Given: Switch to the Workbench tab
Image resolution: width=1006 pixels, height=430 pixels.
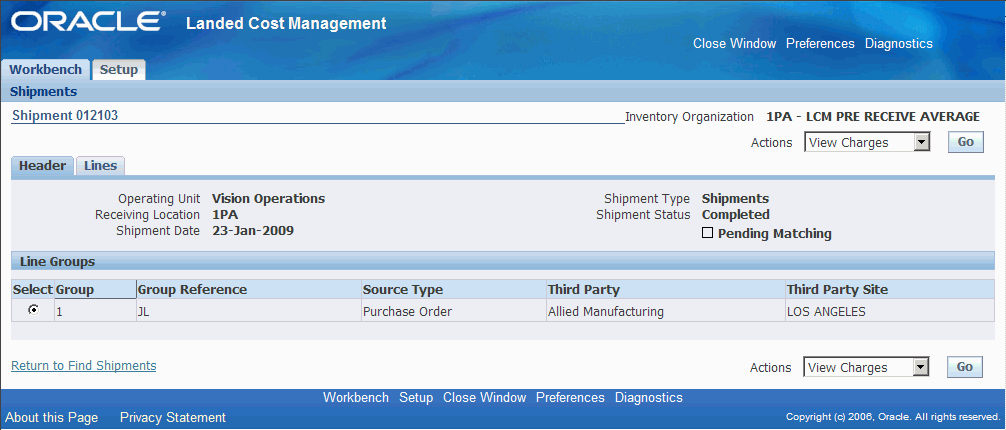Looking at the screenshot, I should pyautogui.click(x=46, y=69).
